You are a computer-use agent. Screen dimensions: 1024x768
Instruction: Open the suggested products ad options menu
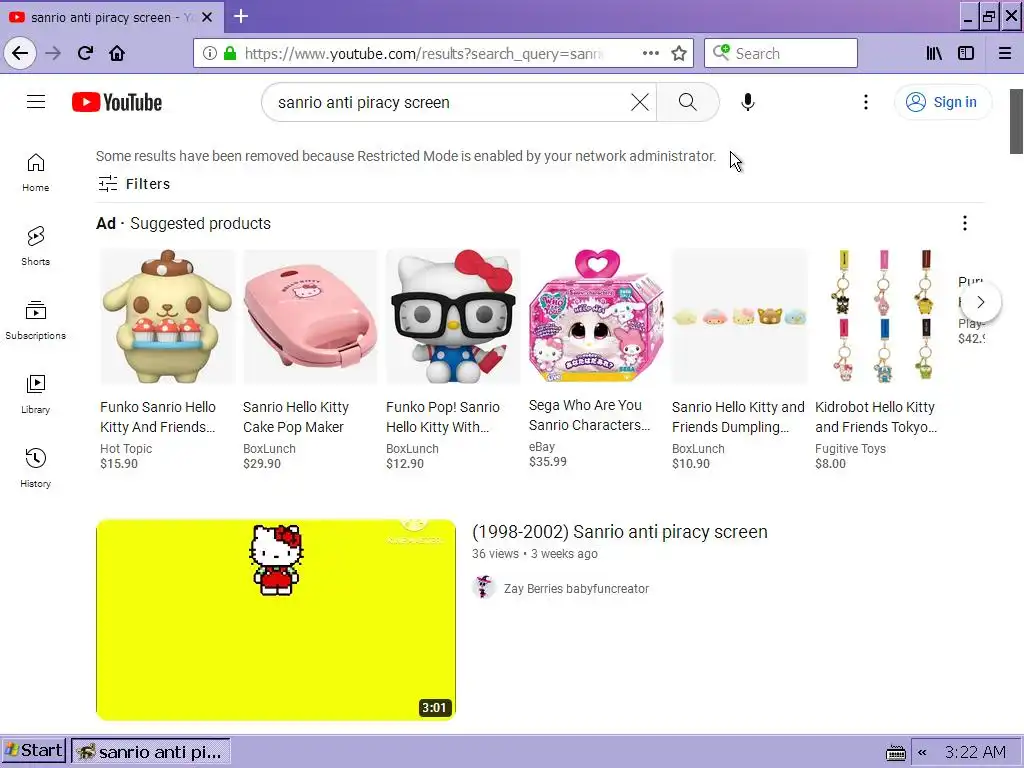tap(965, 223)
